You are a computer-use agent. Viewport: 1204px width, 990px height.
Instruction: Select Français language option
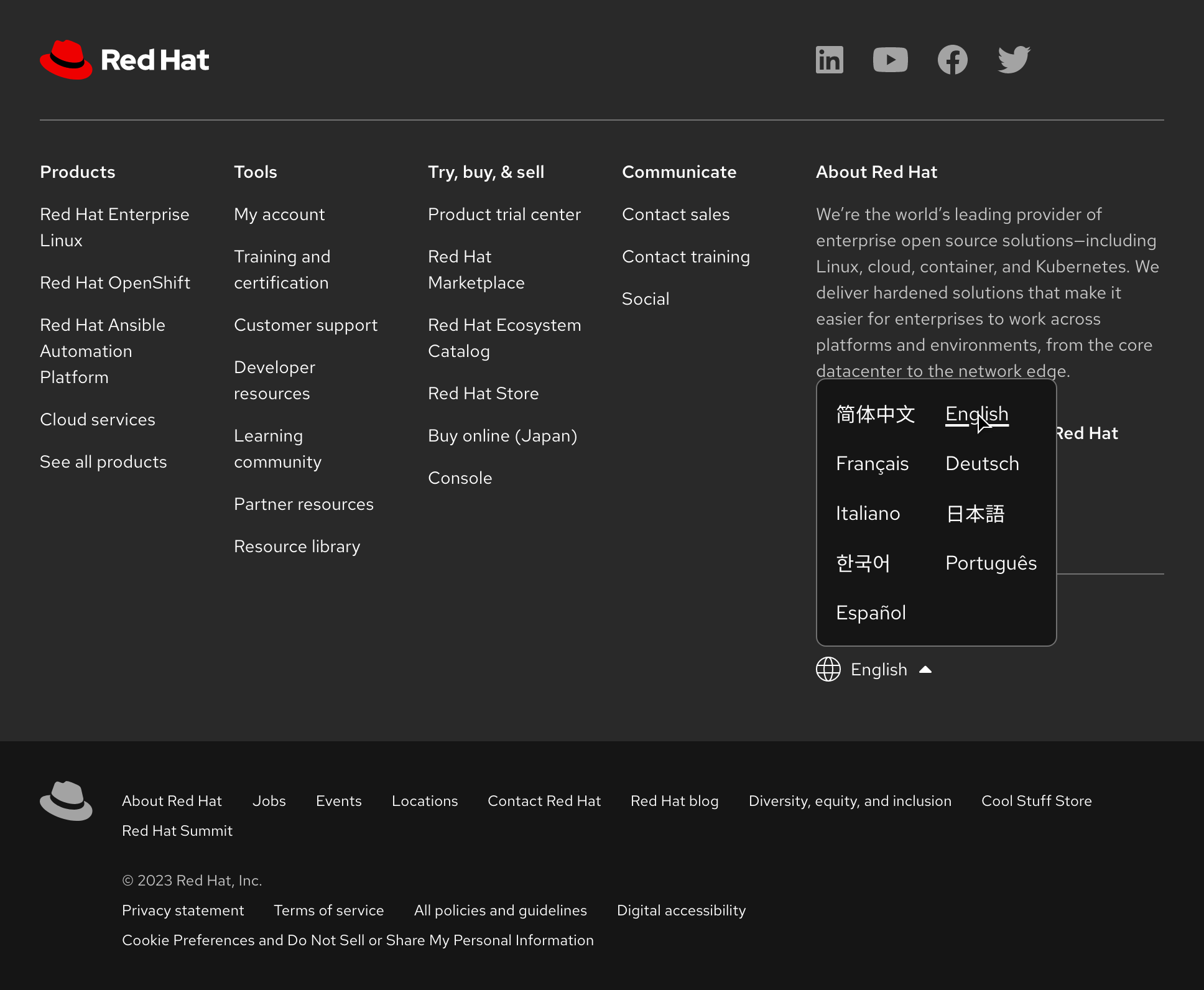pyautogui.click(x=872, y=463)
